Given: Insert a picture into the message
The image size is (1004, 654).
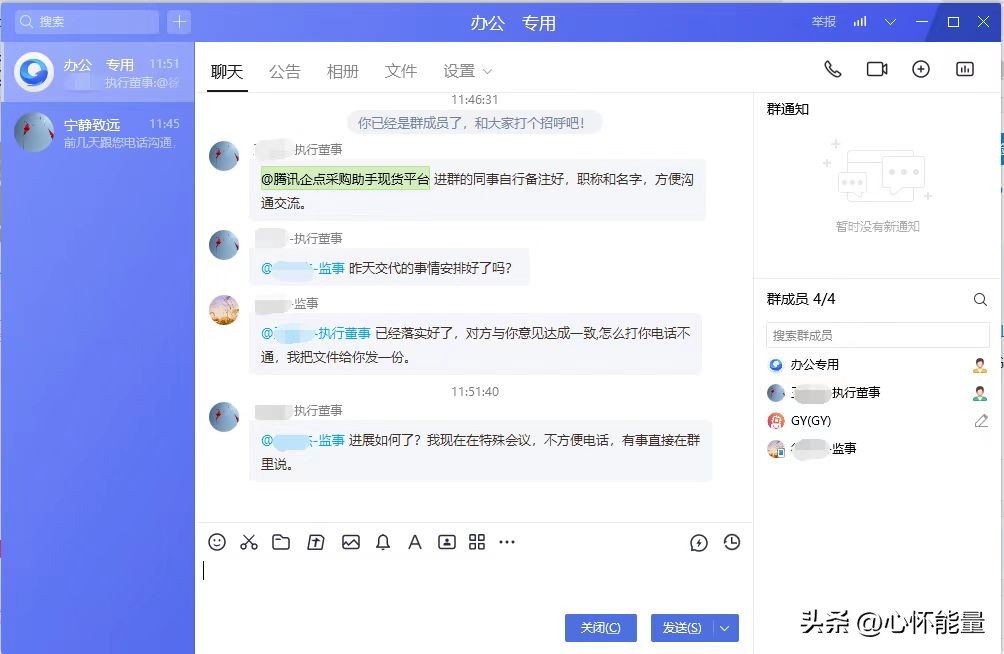Looking at the screenshot, I should pos(350,541).
